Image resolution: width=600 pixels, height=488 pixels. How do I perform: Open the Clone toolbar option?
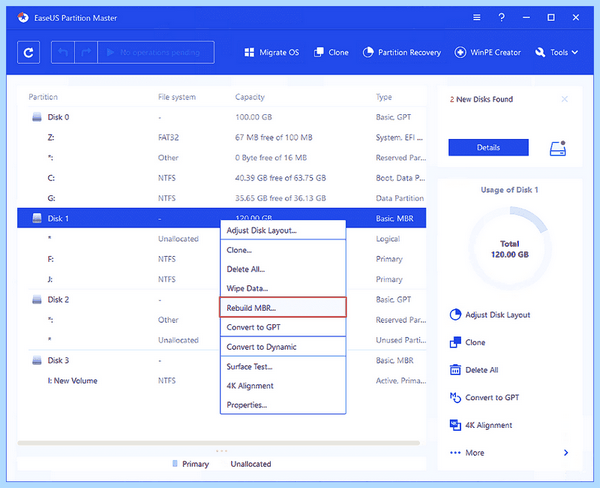point(331,52)
